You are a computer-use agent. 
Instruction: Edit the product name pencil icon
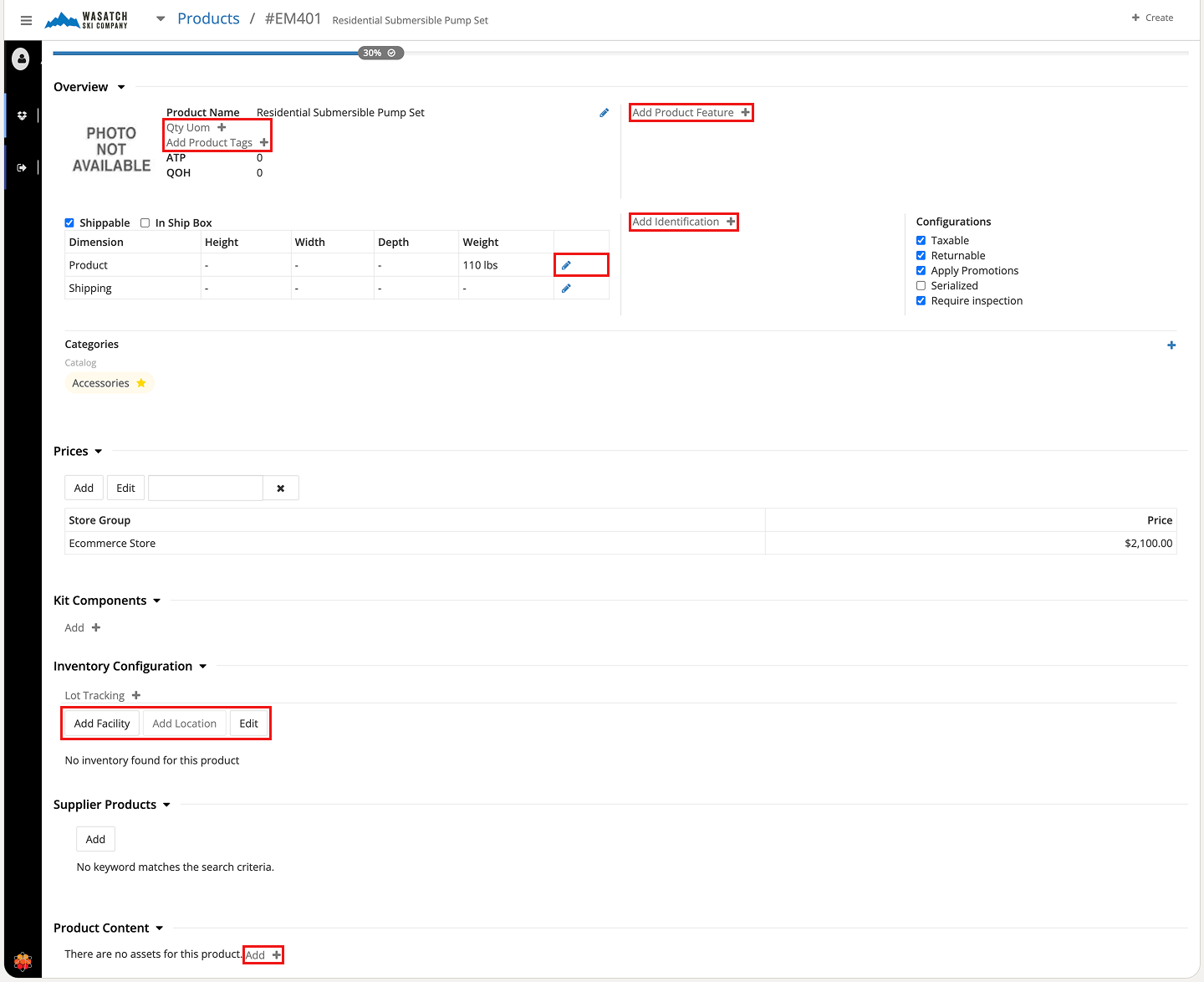pos(604,113)
